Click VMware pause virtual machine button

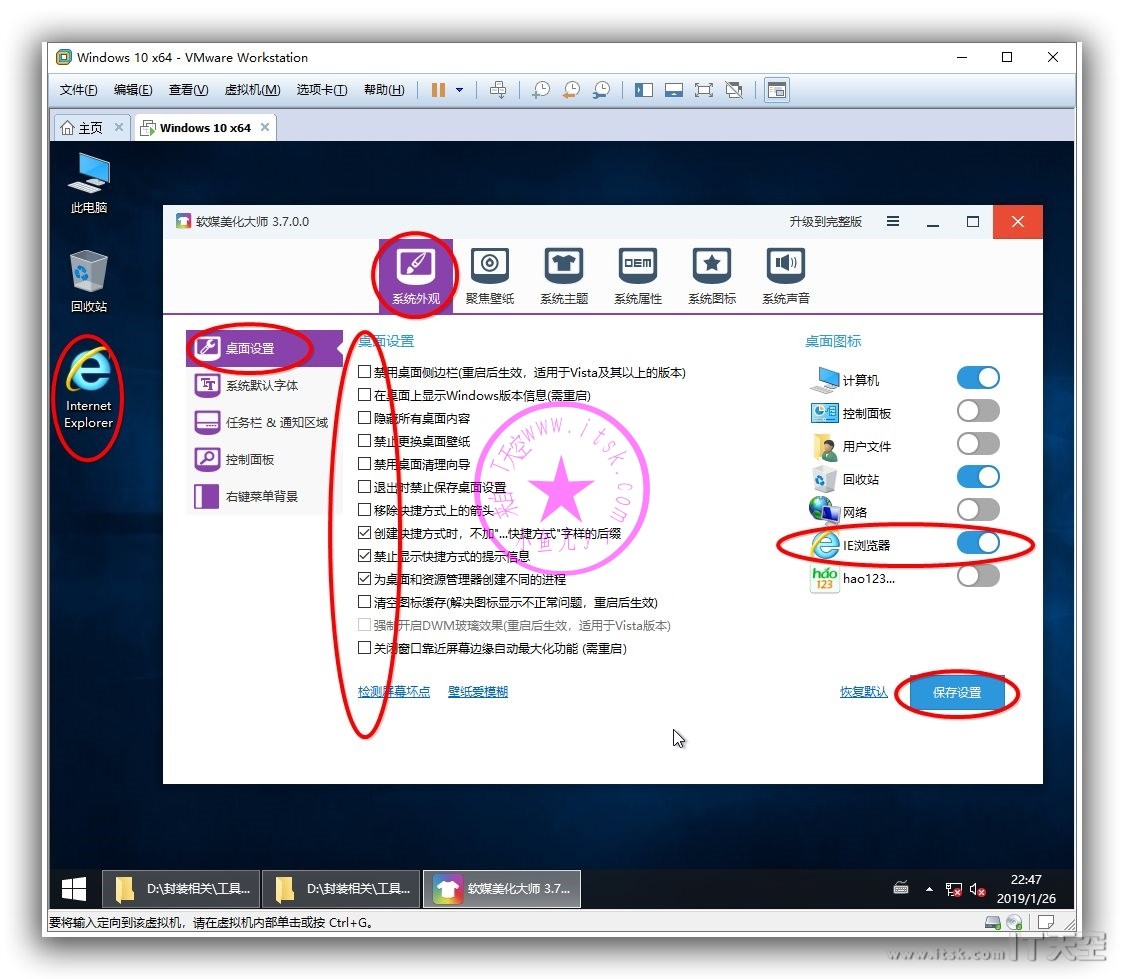pyautogui.click(x=438, y=90)
